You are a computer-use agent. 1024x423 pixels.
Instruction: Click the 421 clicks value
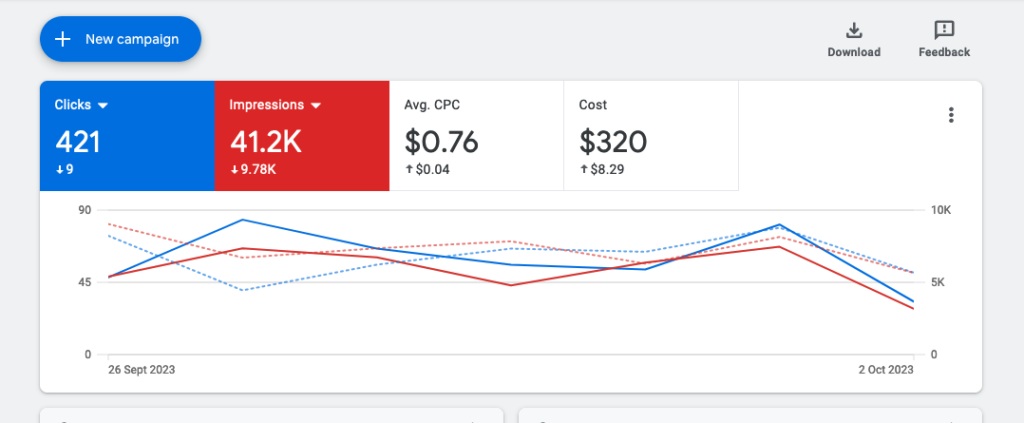78,142
